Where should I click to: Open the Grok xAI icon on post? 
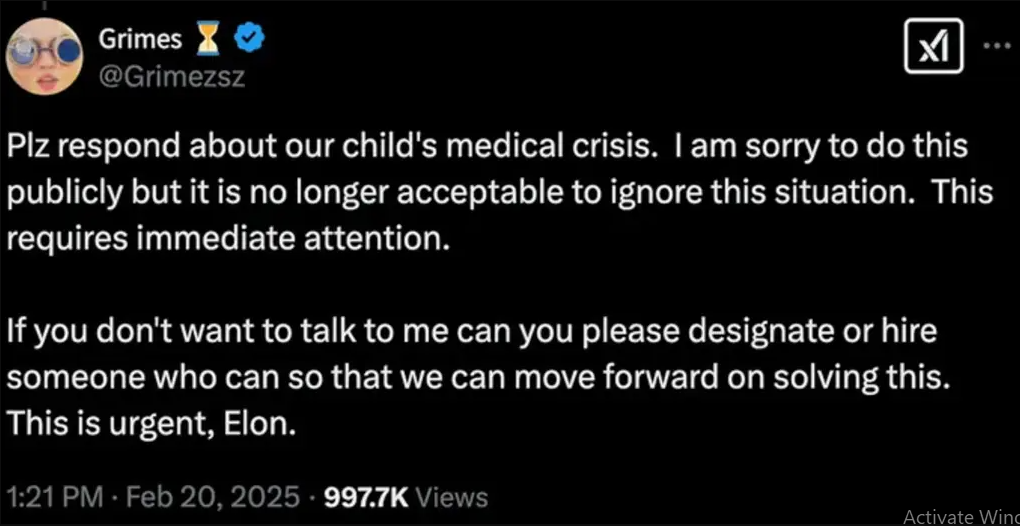(x=934, y=53)
